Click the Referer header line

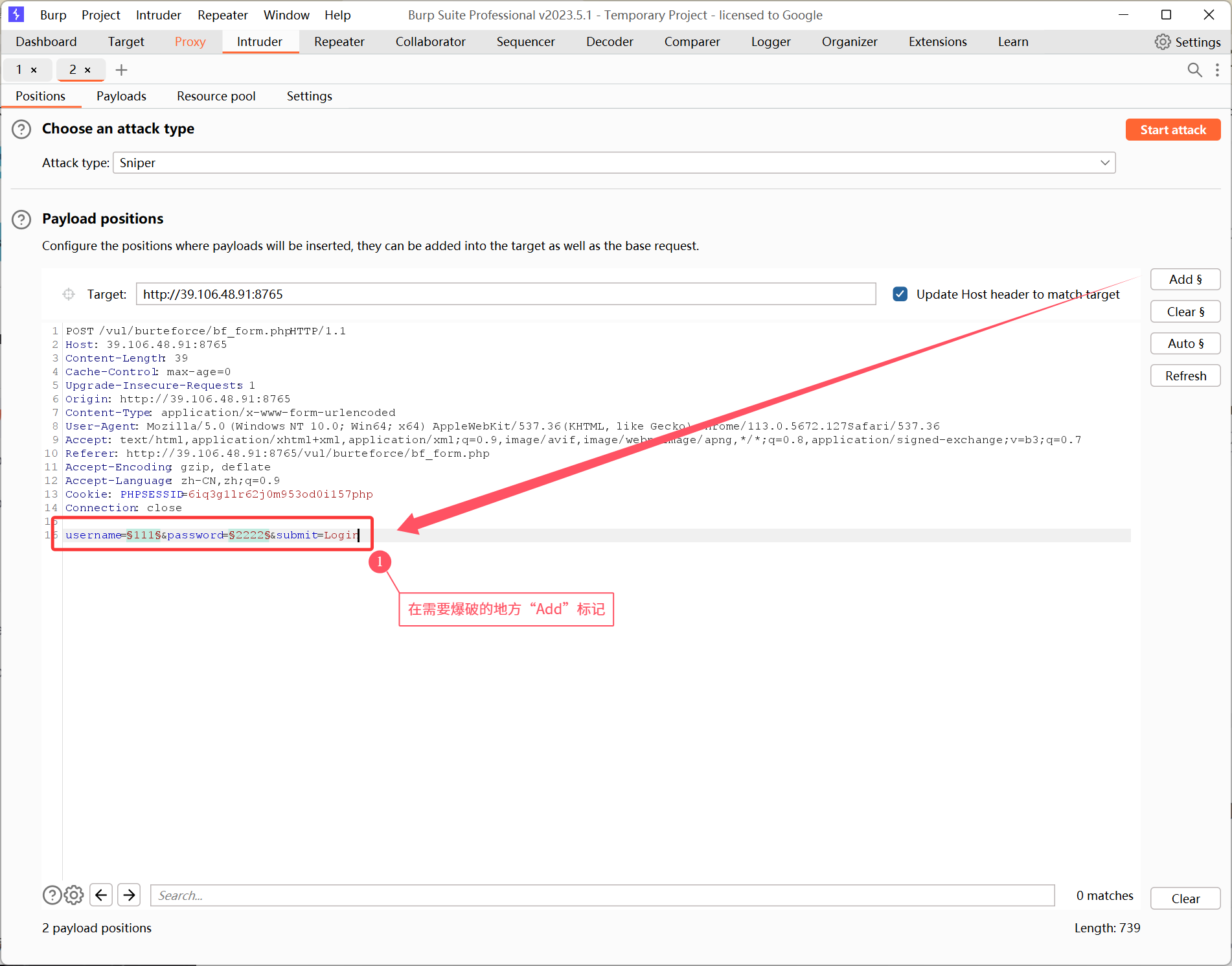click(277, 454)
